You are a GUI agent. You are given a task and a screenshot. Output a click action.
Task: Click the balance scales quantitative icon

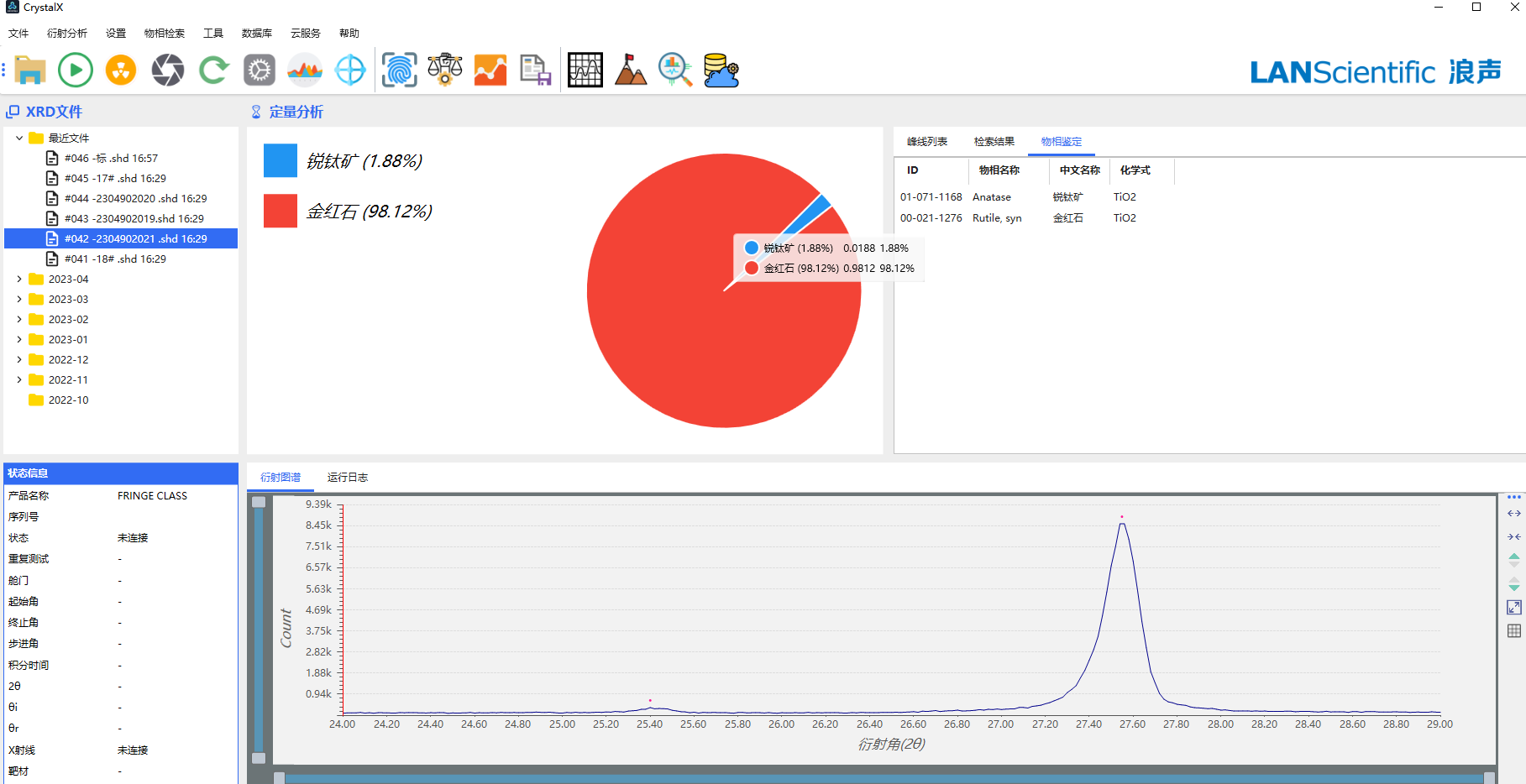pyautogui.click(x=444, y=71)
